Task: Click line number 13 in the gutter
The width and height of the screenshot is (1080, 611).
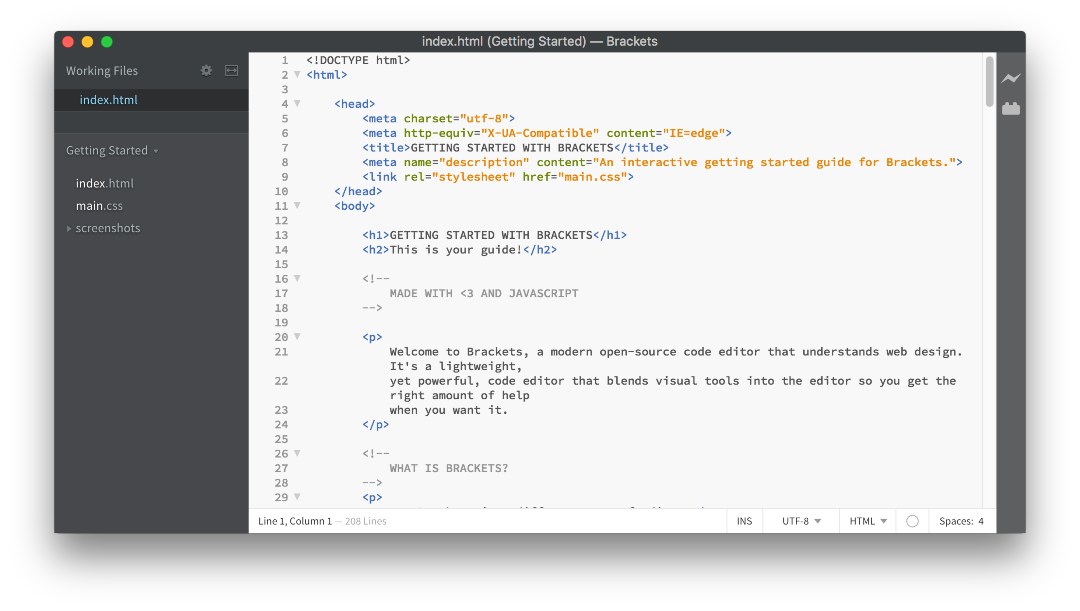Action: [x=281, y=235]
